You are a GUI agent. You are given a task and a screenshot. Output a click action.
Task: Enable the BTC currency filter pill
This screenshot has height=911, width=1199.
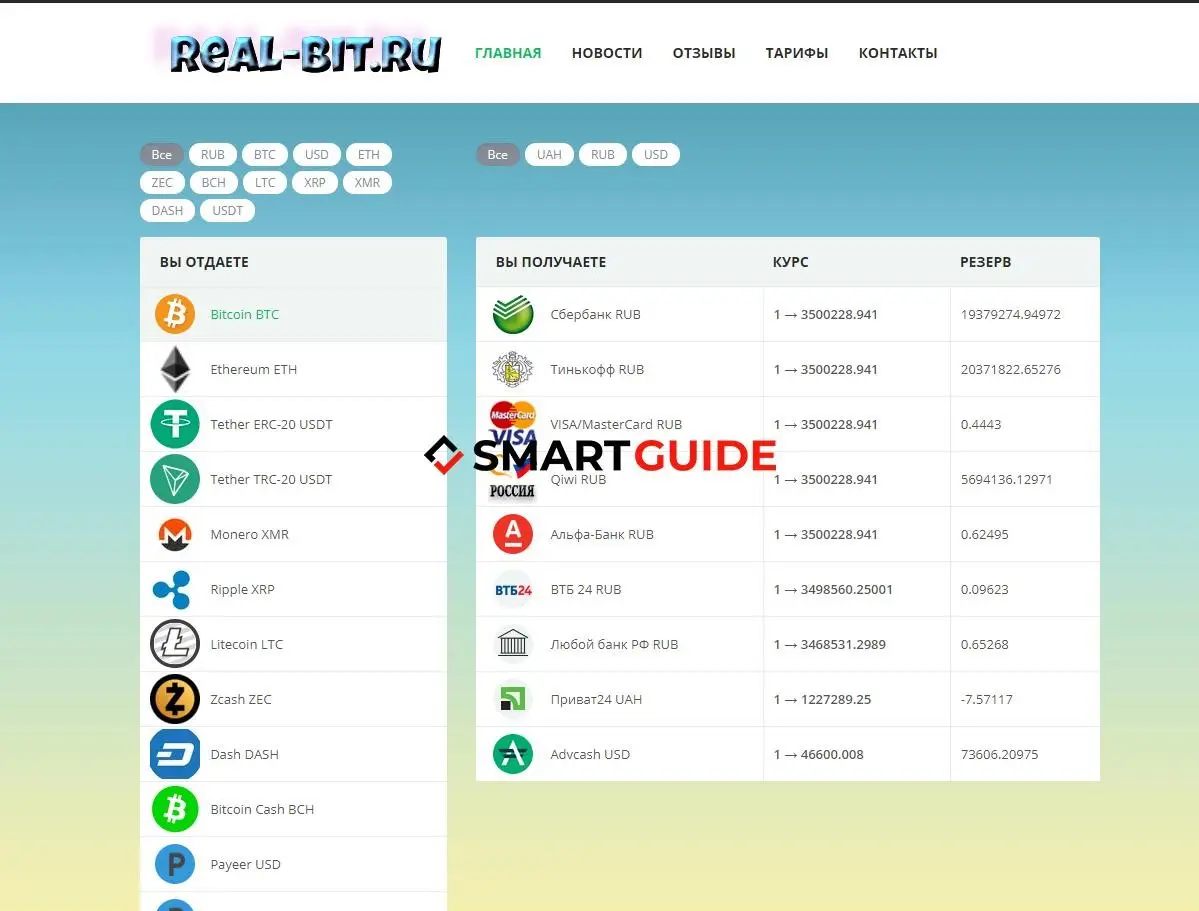click(264, 155)
